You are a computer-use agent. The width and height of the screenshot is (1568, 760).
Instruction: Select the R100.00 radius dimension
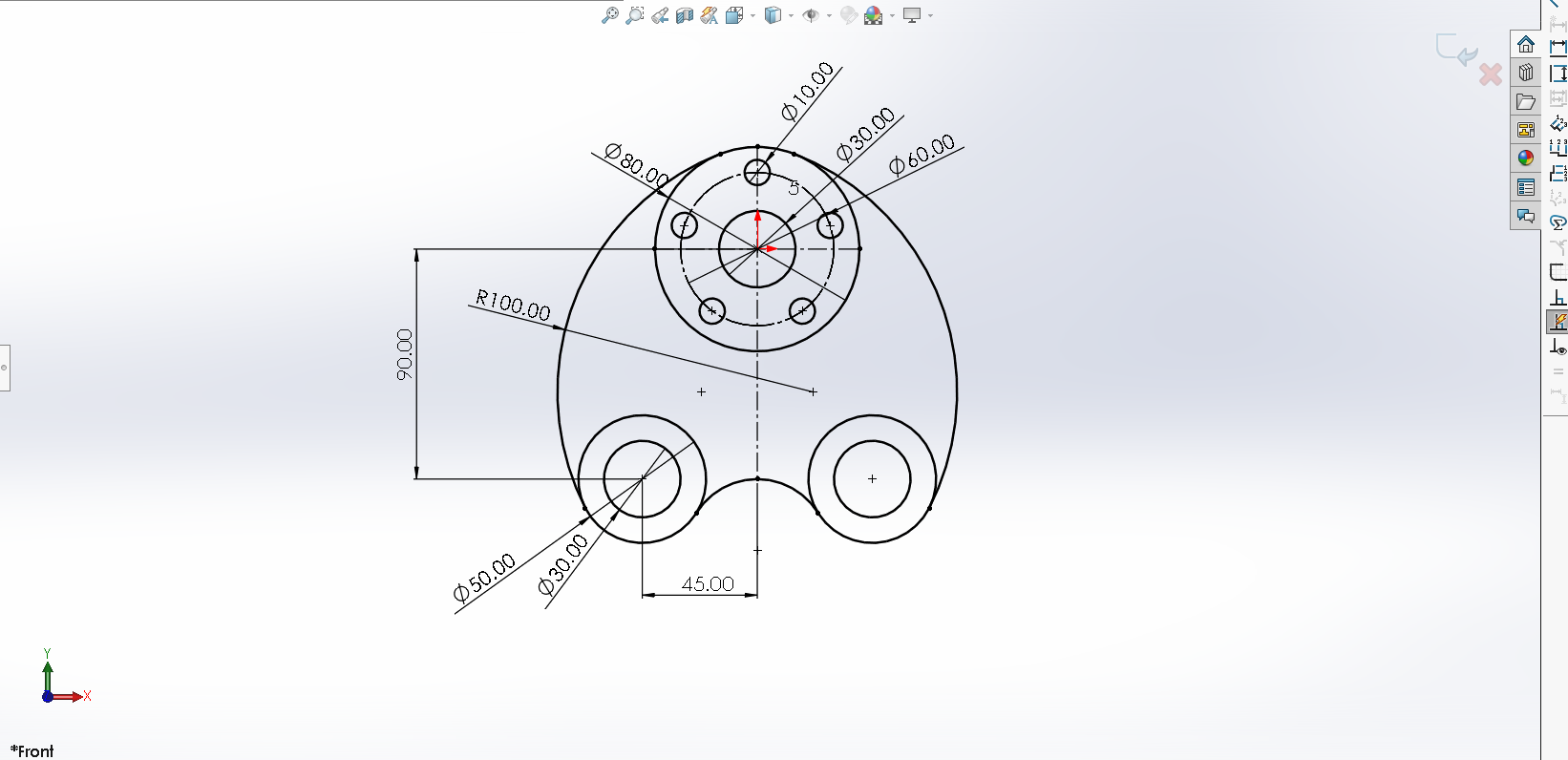513,306
